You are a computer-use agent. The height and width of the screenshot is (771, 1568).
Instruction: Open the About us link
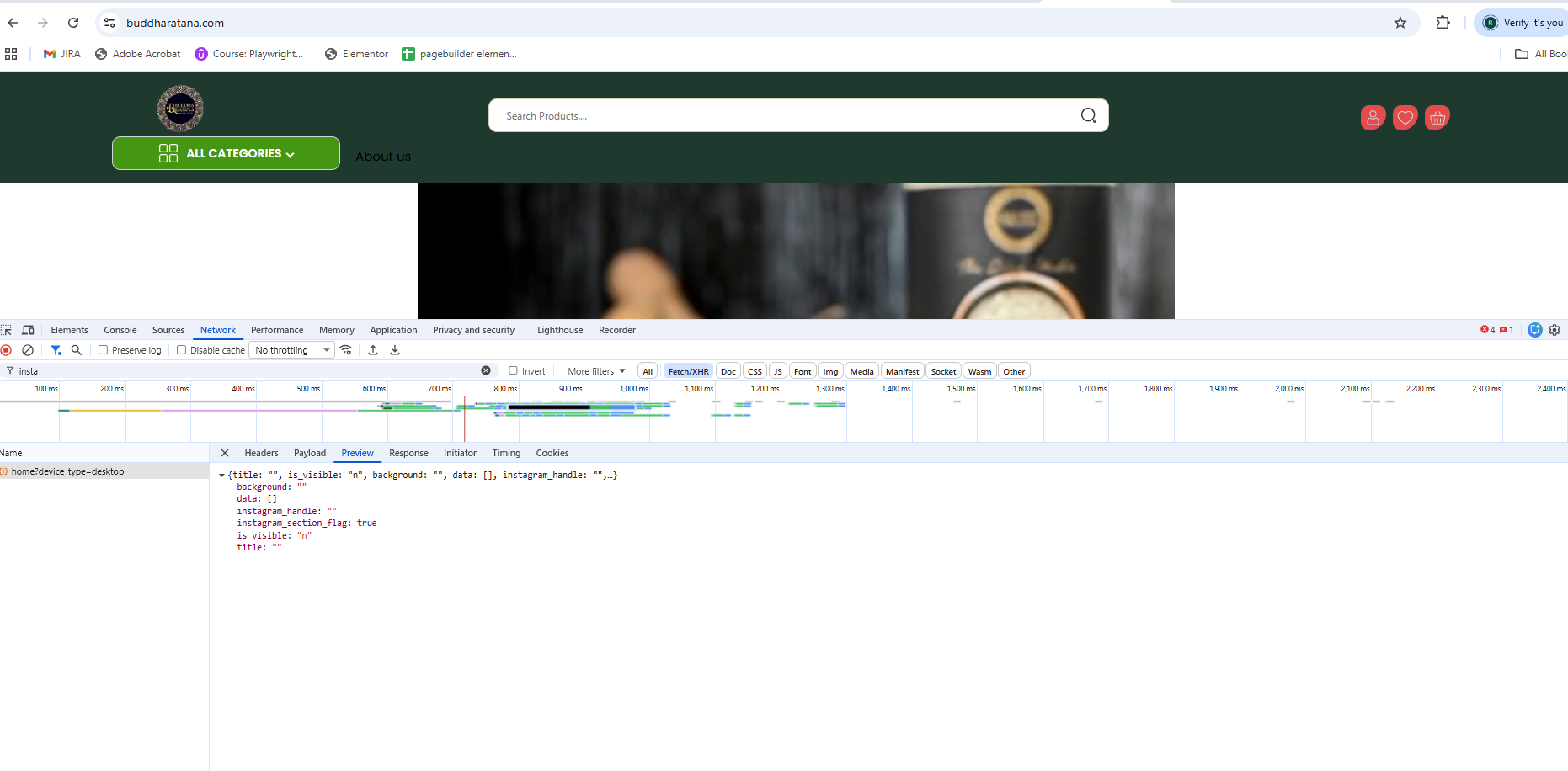coord(383,157)
